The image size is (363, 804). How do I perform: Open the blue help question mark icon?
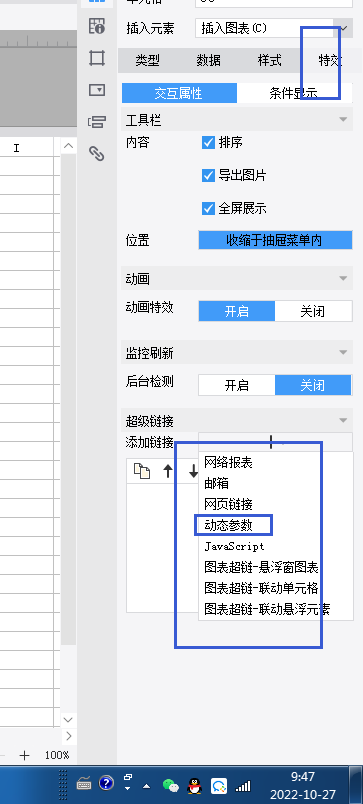[106, 782]
